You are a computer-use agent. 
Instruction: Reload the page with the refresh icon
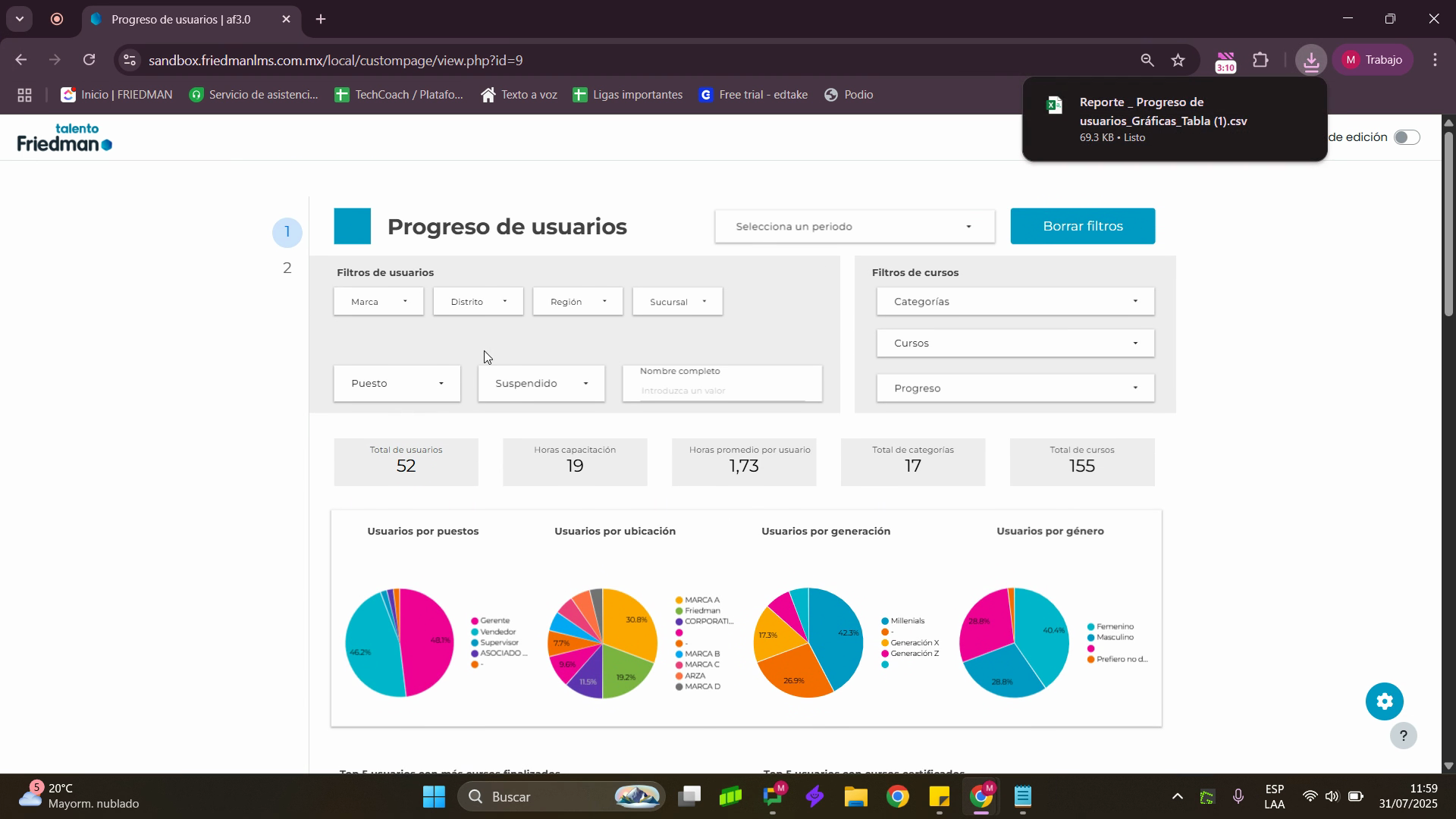(x=89, y=61)
